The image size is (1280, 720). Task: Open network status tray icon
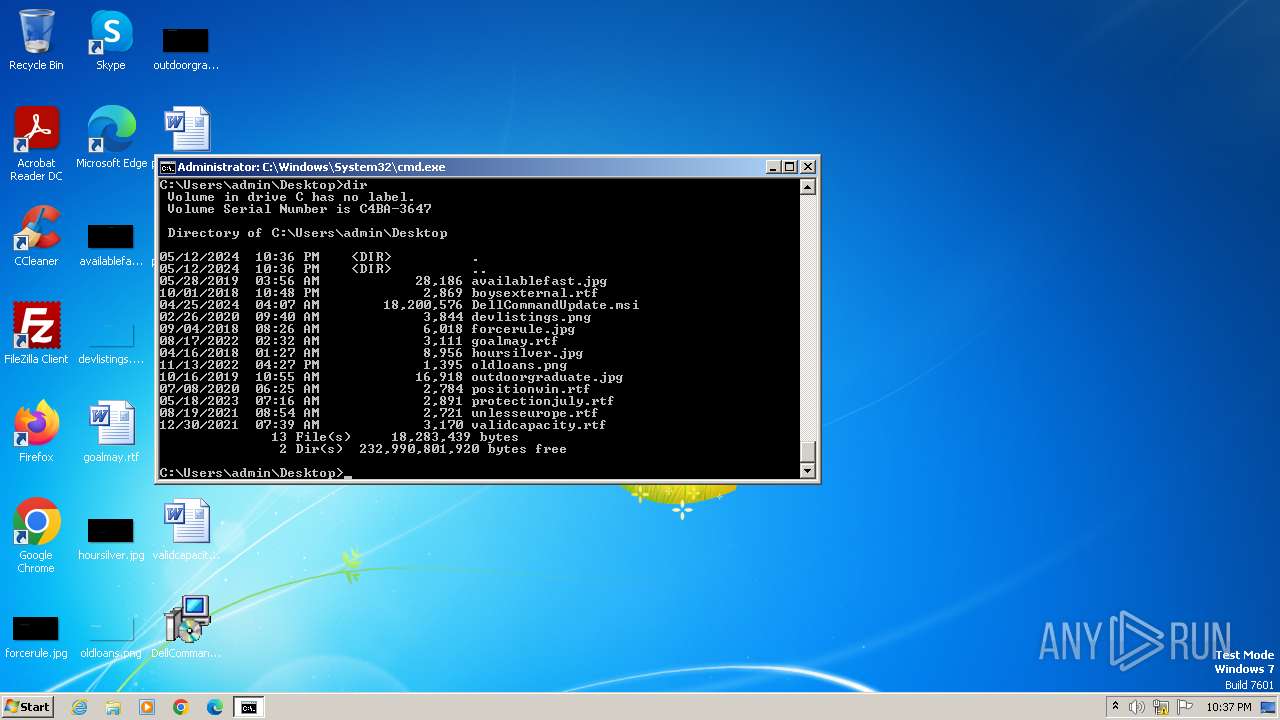1161,707
